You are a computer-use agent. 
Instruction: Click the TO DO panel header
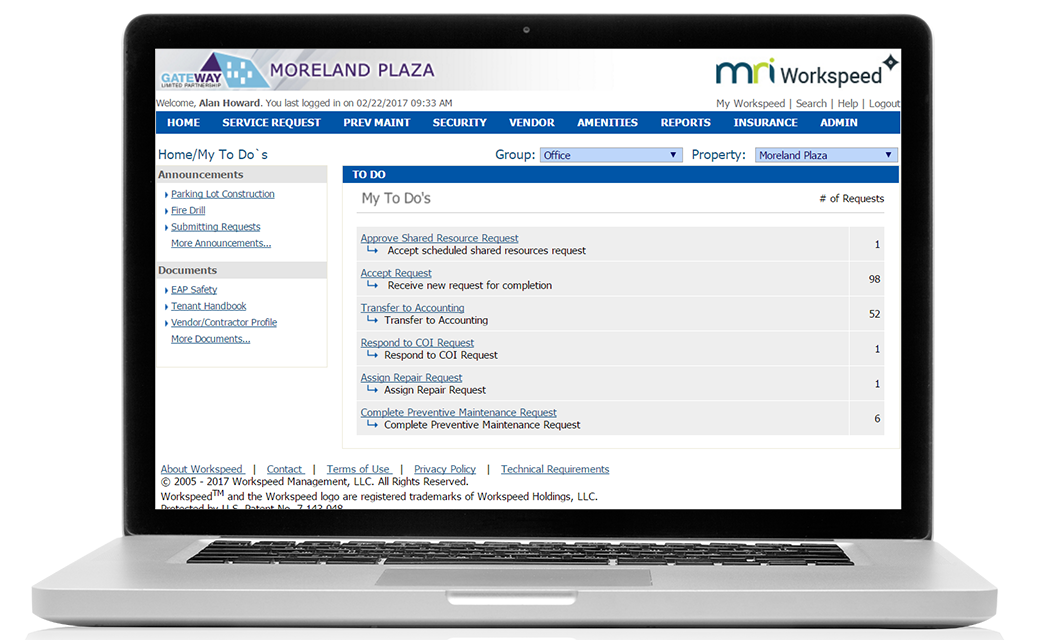click(620, 175)
